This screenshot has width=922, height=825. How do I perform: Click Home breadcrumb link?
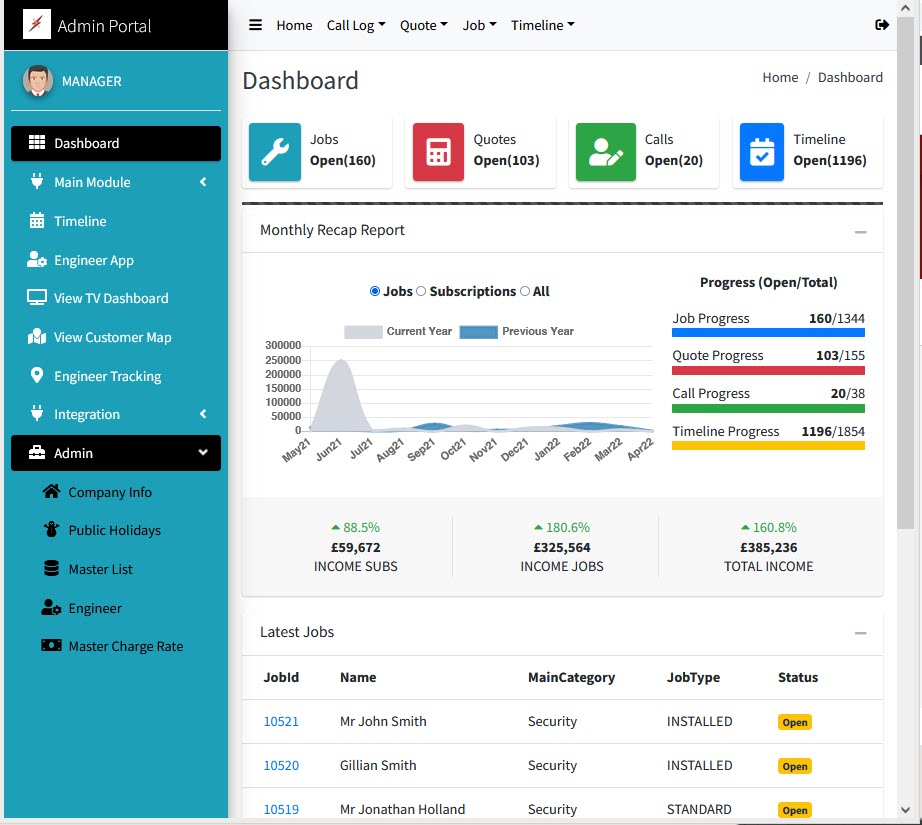click(x=780, y=77)
